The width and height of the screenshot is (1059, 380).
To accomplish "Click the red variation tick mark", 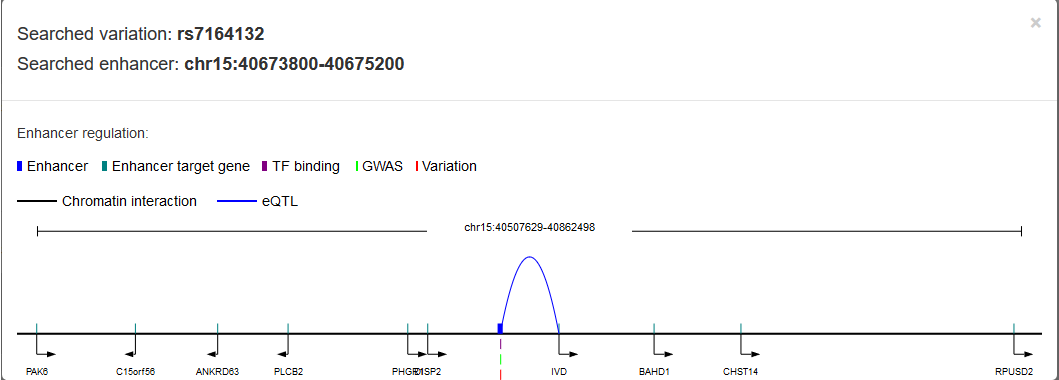I will point(500,374).
